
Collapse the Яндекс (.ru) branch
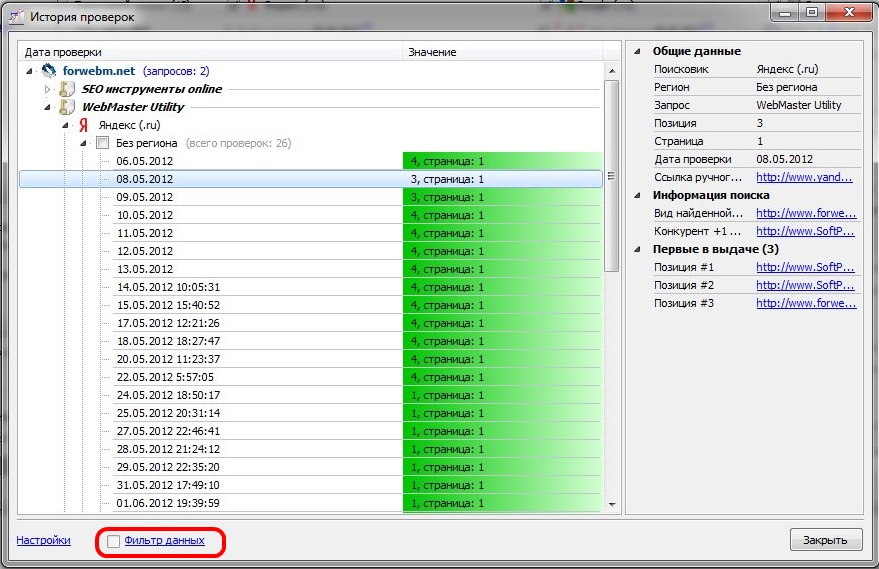[66, 125]
